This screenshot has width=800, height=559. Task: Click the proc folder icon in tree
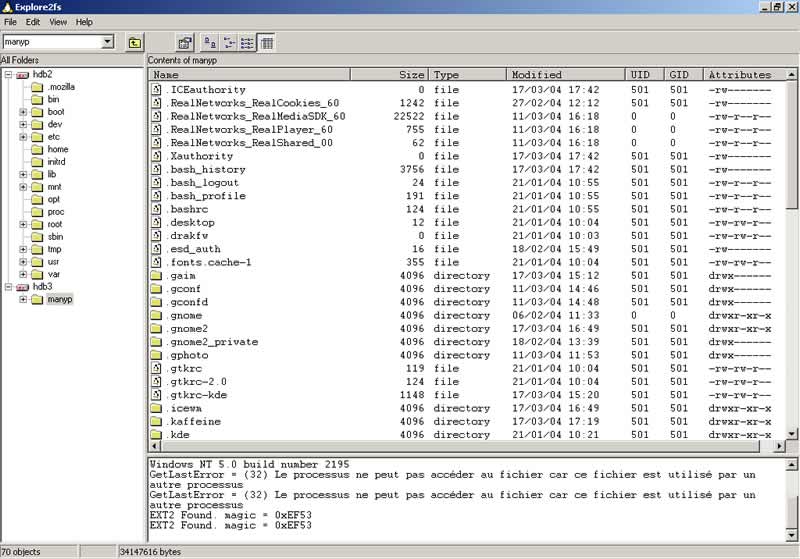point(37,212)
